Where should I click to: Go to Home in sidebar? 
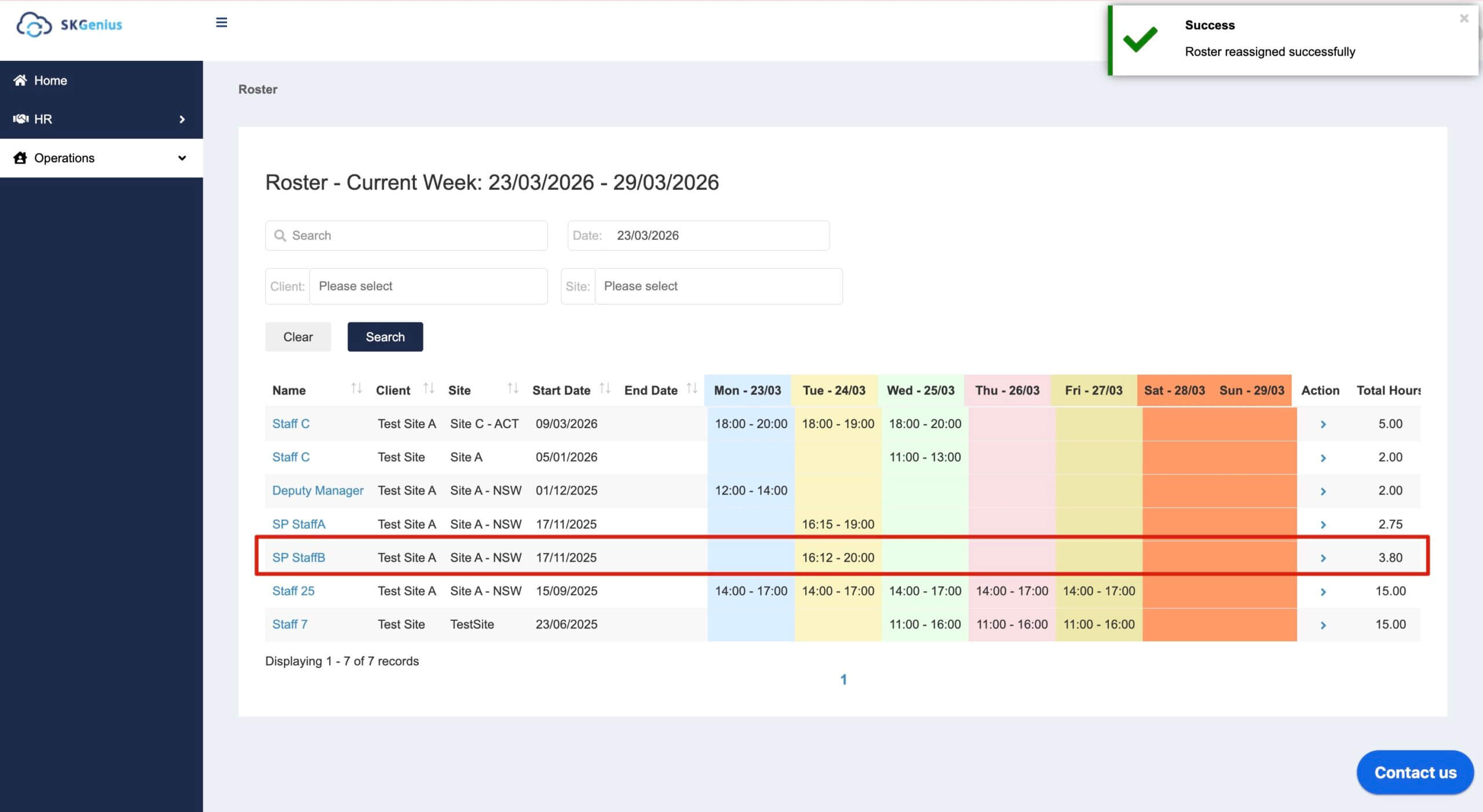coord(50,81)
